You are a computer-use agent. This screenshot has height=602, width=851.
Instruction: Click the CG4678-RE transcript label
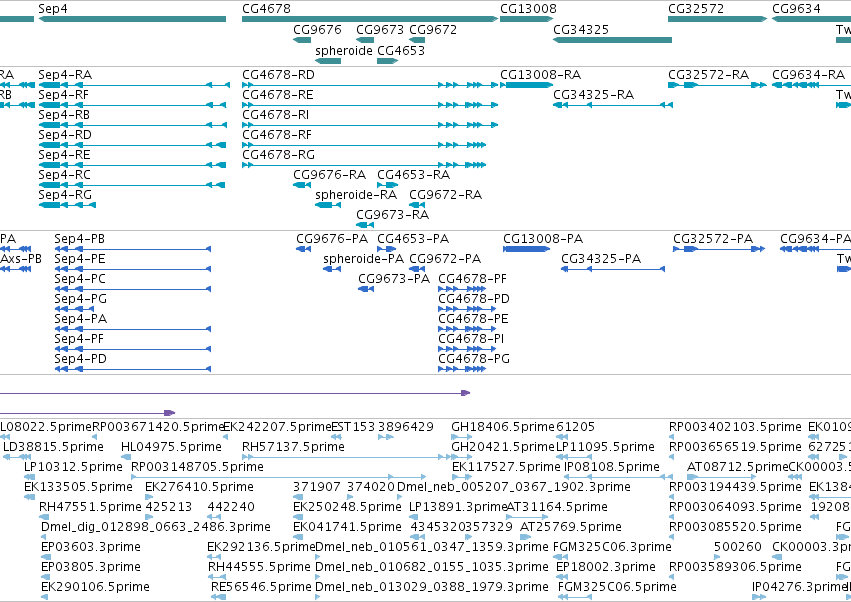(278, 94)
